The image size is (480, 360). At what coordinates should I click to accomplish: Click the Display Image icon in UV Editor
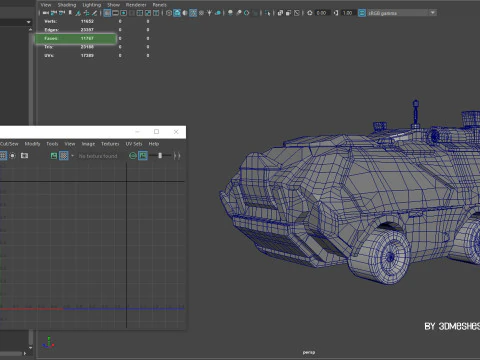[x=54, y=156]
